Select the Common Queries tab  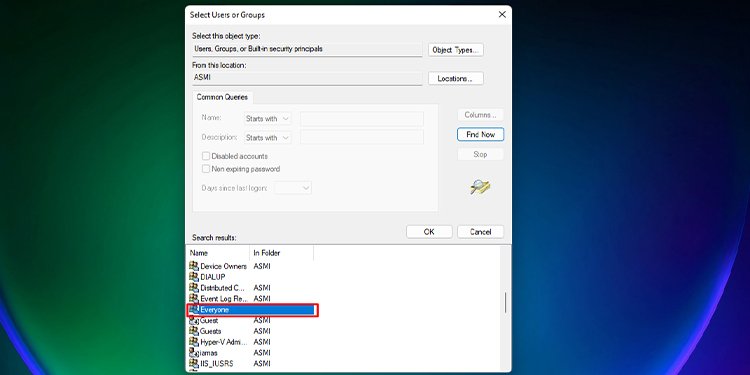pos(222,97)
